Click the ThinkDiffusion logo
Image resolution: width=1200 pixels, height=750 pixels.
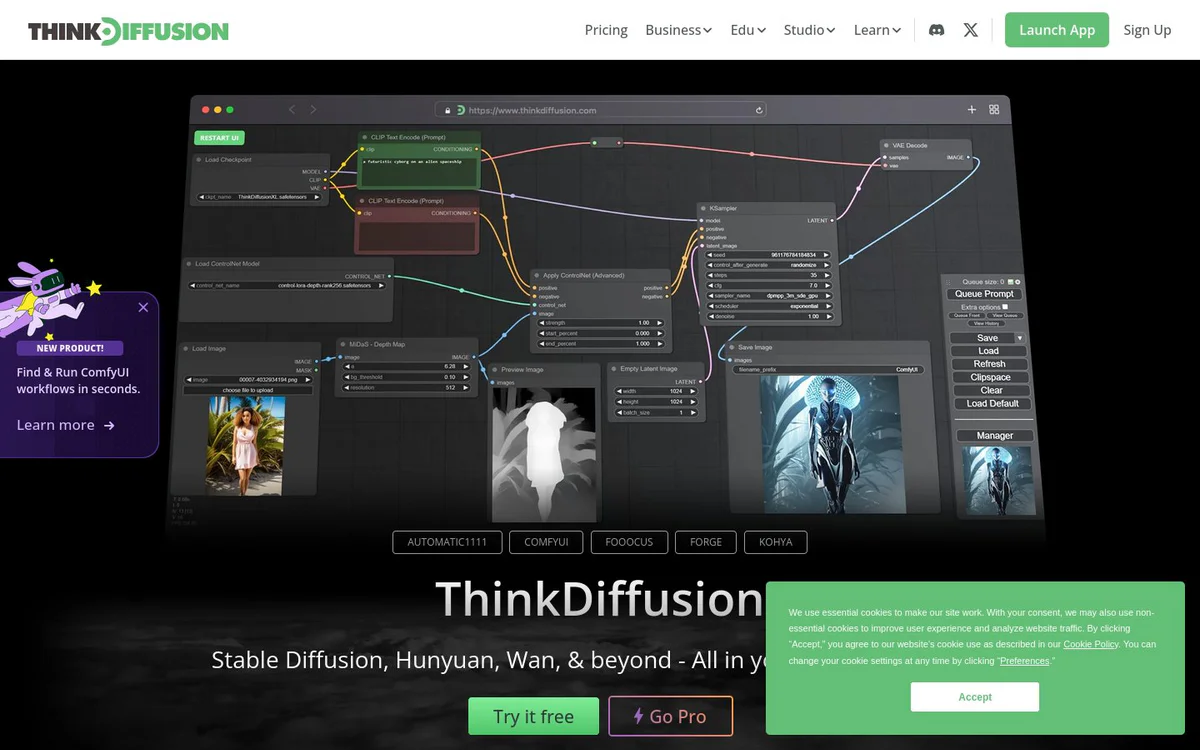(x=128, y=31)
